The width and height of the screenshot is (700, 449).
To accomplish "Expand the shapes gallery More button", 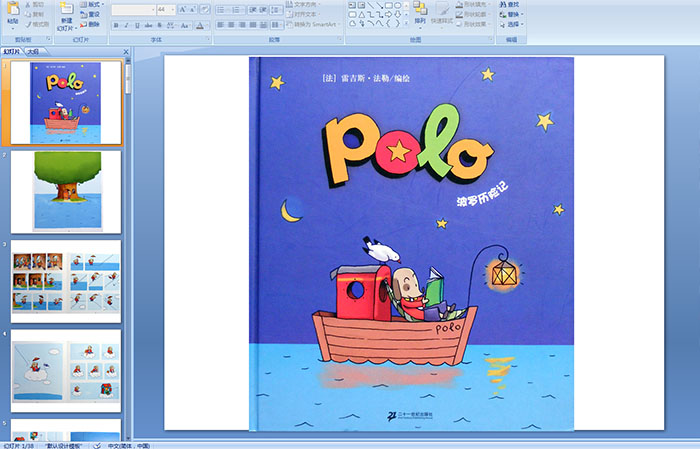I will pyautogui.click(x=406, y=23).
